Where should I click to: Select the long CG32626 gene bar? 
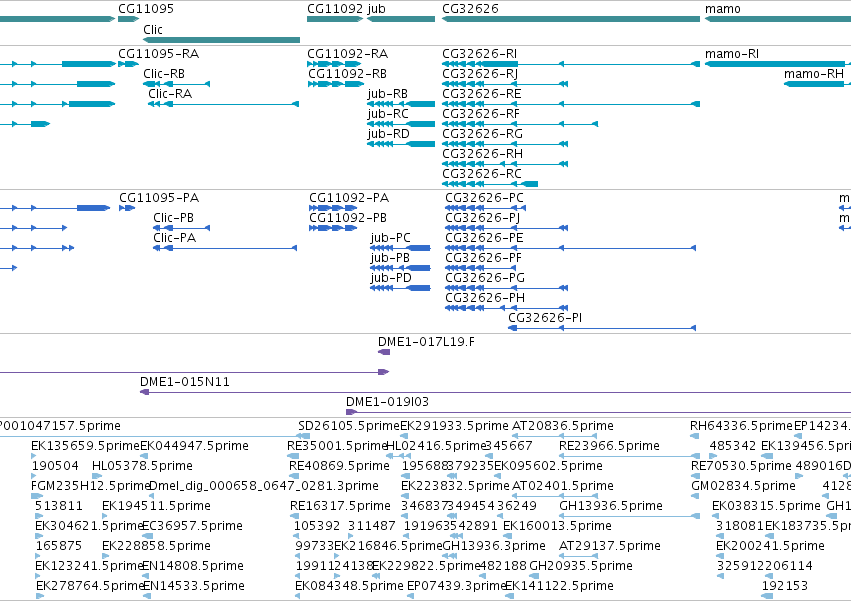click(x=571, y=19)
